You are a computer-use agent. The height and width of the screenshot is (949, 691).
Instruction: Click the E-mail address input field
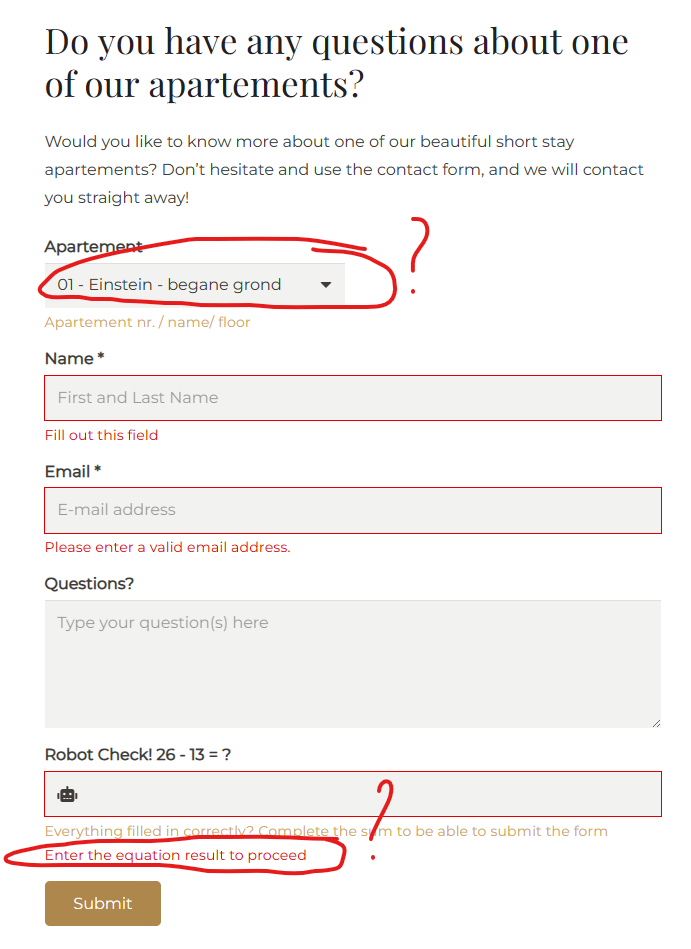tap(353, 510)
